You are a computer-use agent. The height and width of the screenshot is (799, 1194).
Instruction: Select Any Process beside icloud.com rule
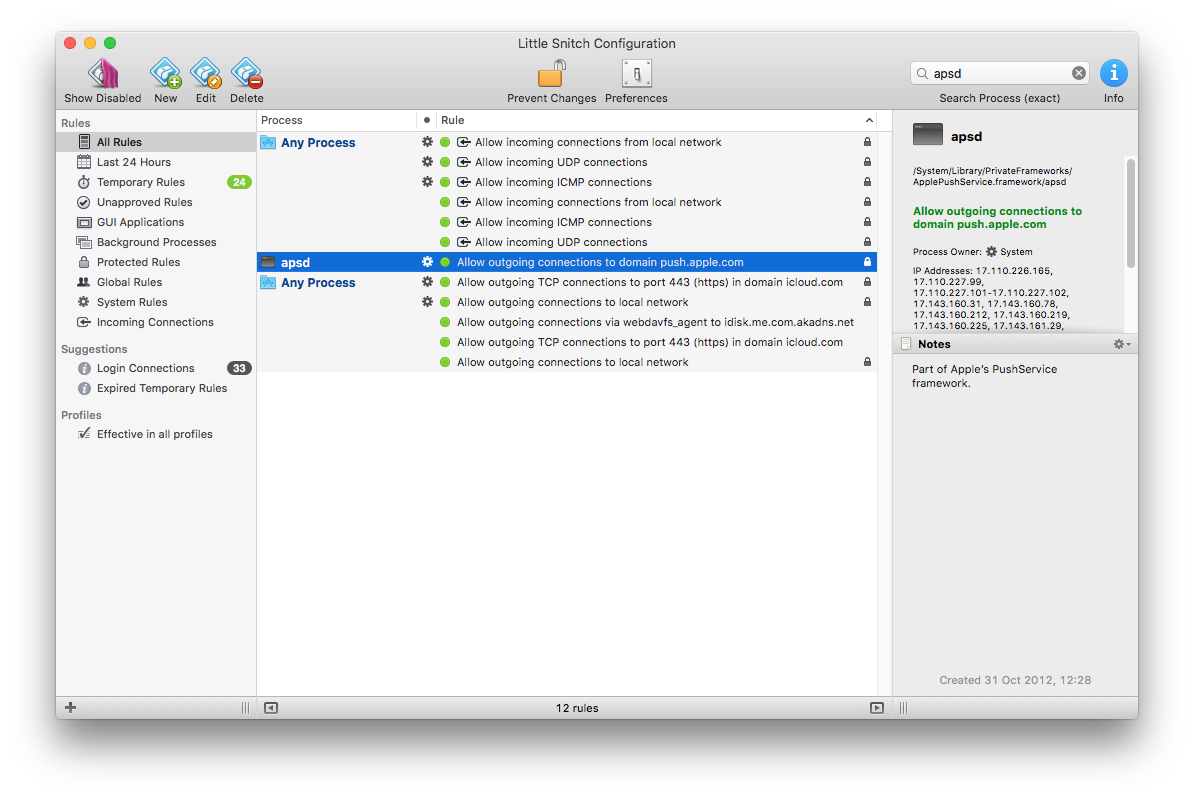tap(318, 283)
